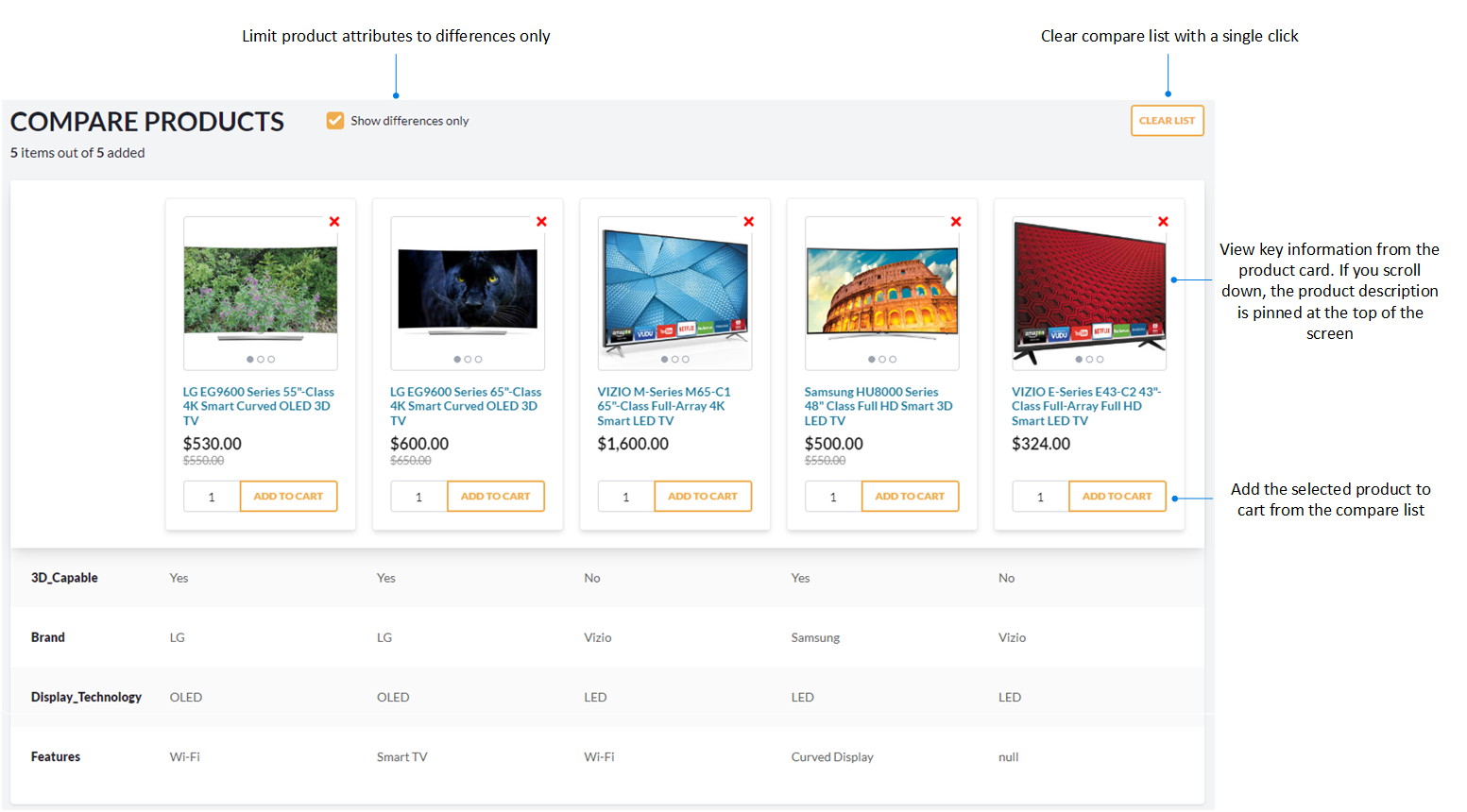The image size is (1467, 812).
Task: Remove LG EG9600 55" TV from compare list
Action: 334,222
